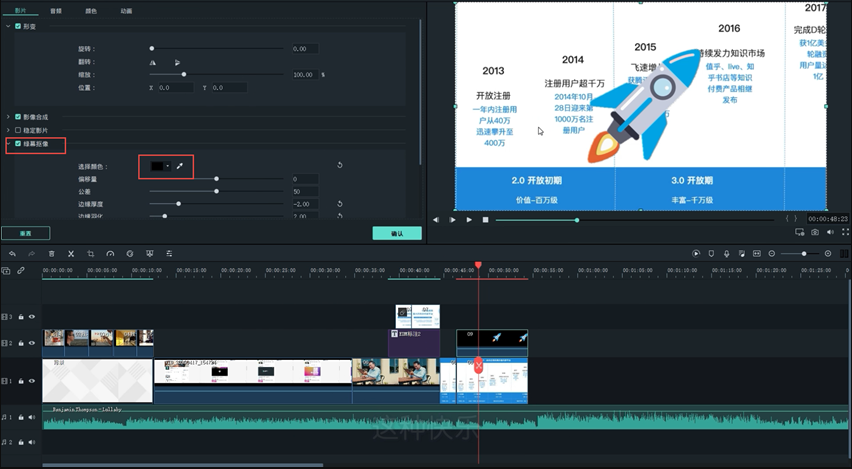Click the 确认 confirm button

(x=396, y=233)
